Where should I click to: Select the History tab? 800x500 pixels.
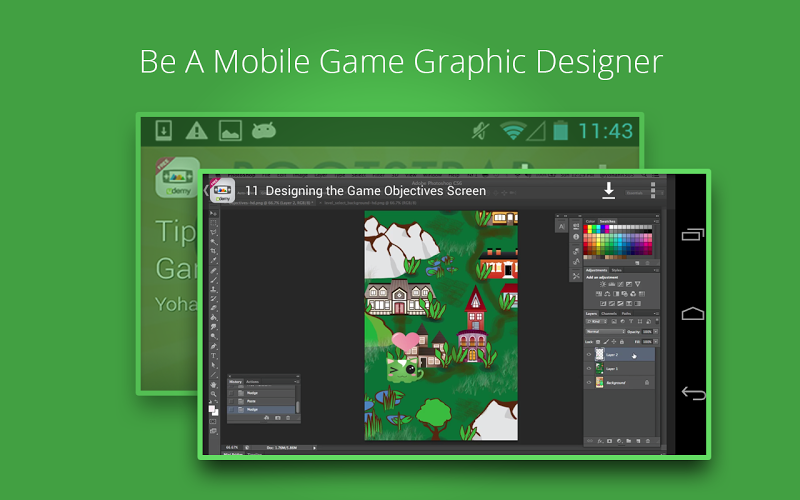coord(235,382)
